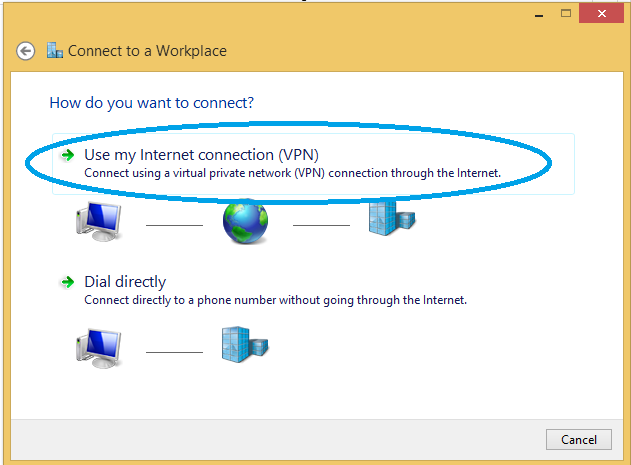Screen dimensions: 631x465
Task: Click the Connect to a Workplace title icon
Action: coord(55,50)
